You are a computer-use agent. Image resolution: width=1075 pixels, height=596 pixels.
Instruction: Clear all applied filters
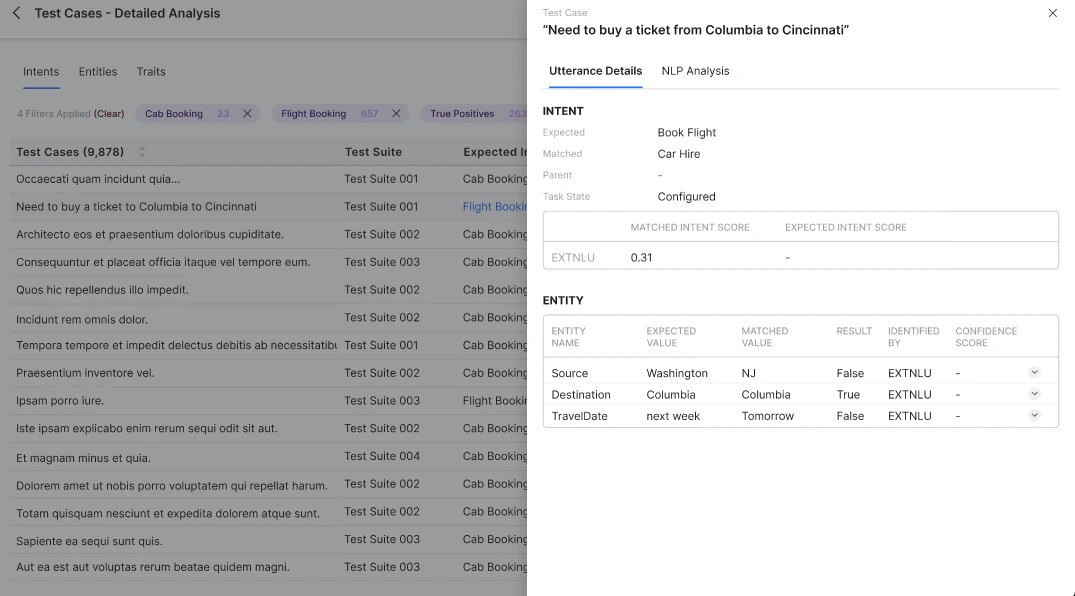pyautogui.click(x=109, y=114)
